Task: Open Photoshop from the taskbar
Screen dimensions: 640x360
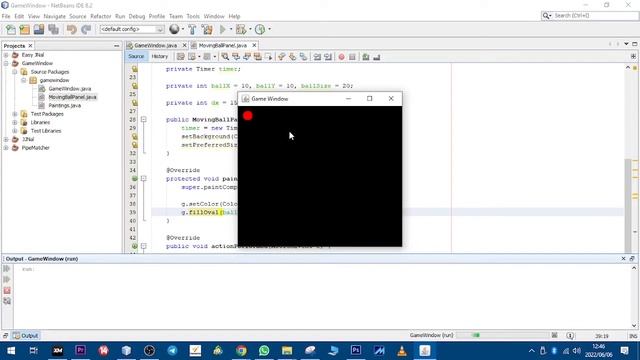Action: coord(356,351)
